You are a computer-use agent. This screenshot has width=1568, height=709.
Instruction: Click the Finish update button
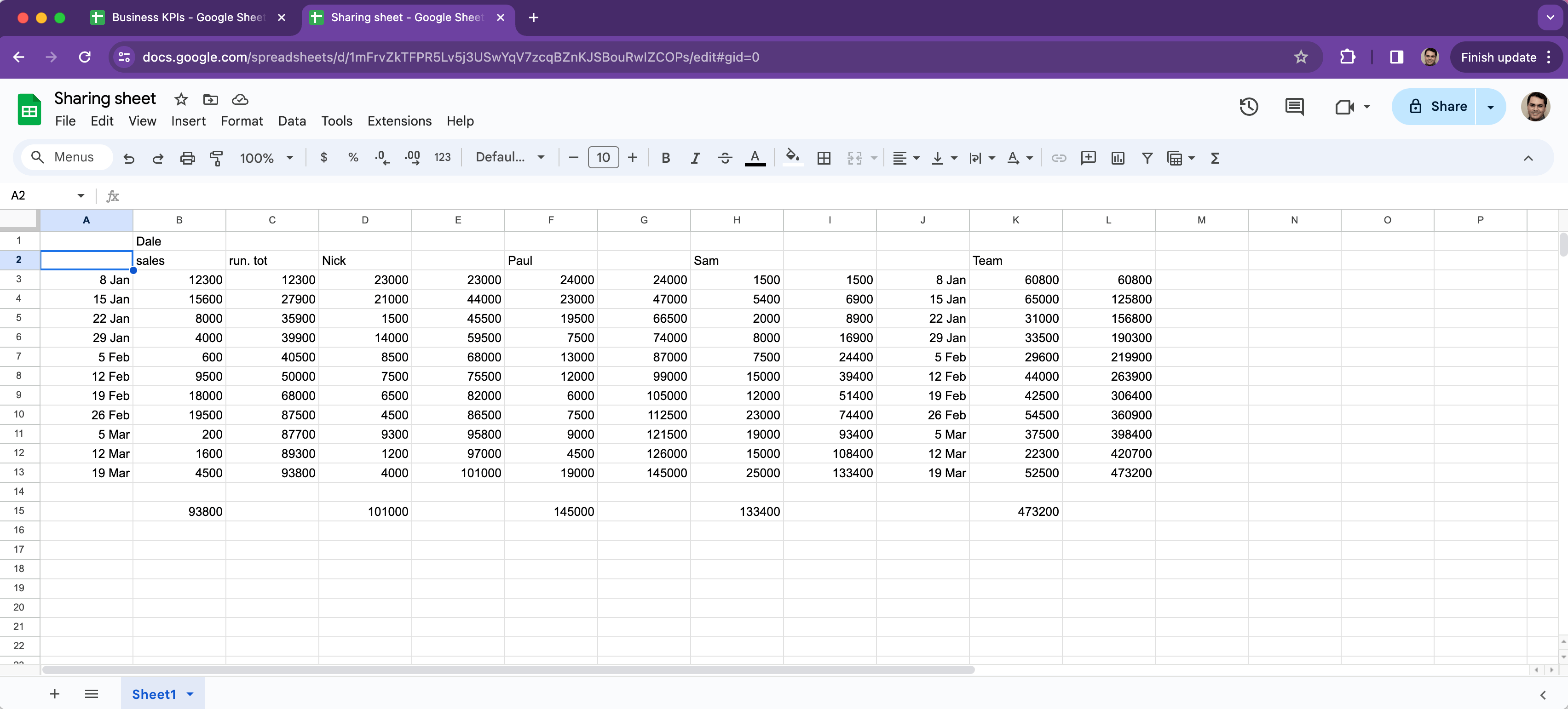[1498, 57]
